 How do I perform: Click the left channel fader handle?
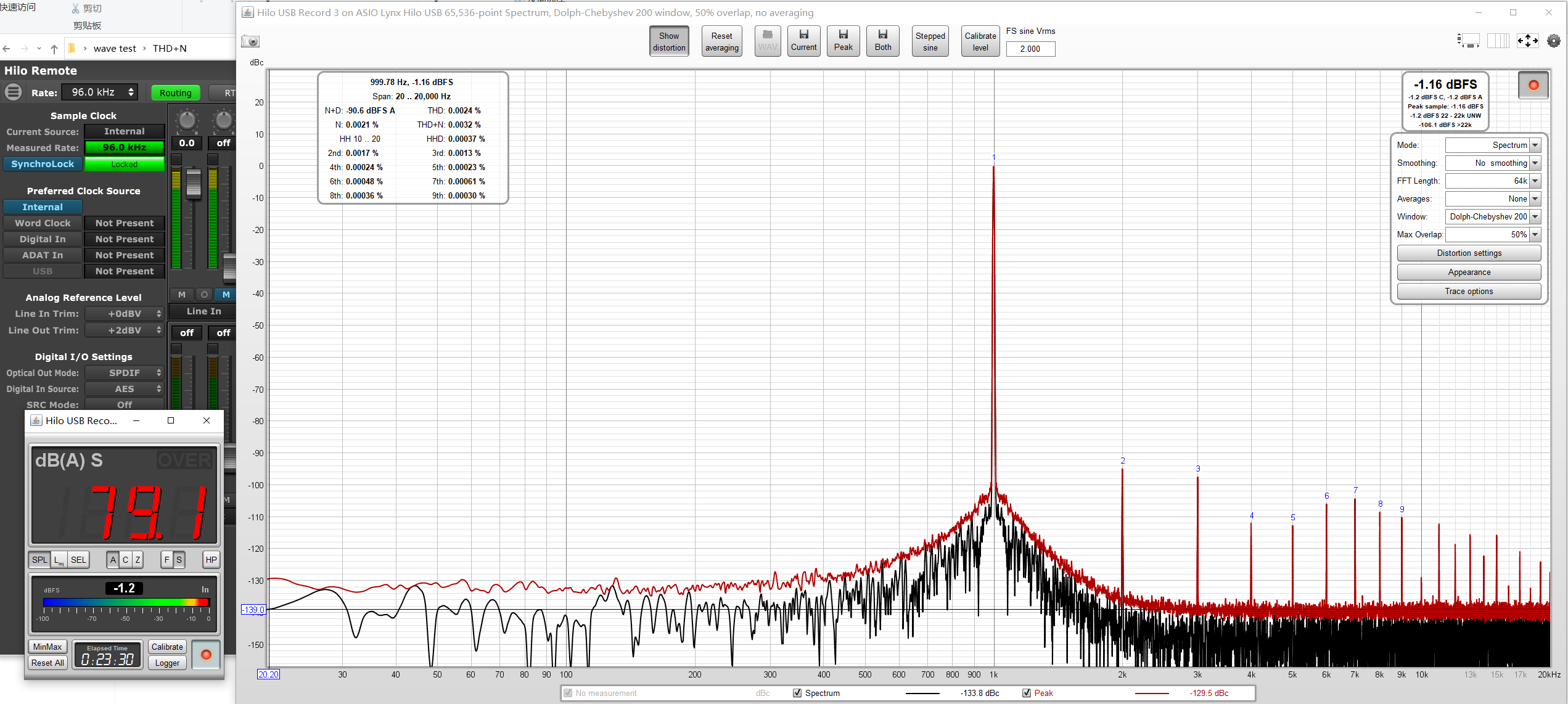pyautogui.click(x=193, y=184)
